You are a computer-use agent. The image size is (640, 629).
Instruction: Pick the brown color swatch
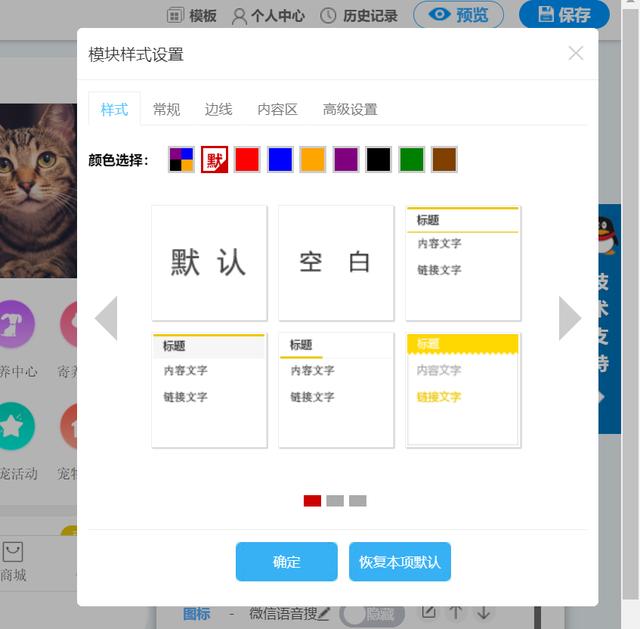tap(444, 159)
